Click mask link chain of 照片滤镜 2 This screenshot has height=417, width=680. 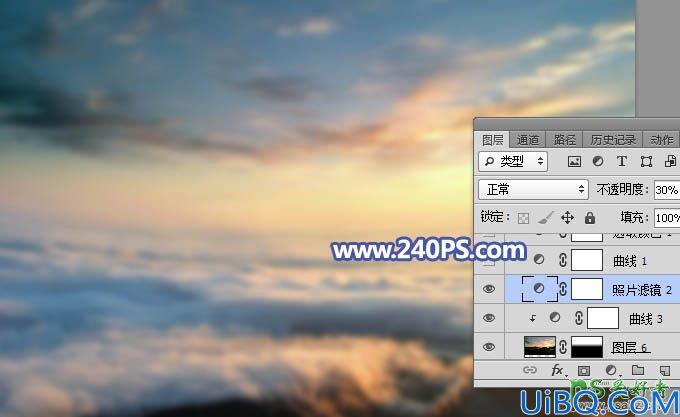pos(563,289)
